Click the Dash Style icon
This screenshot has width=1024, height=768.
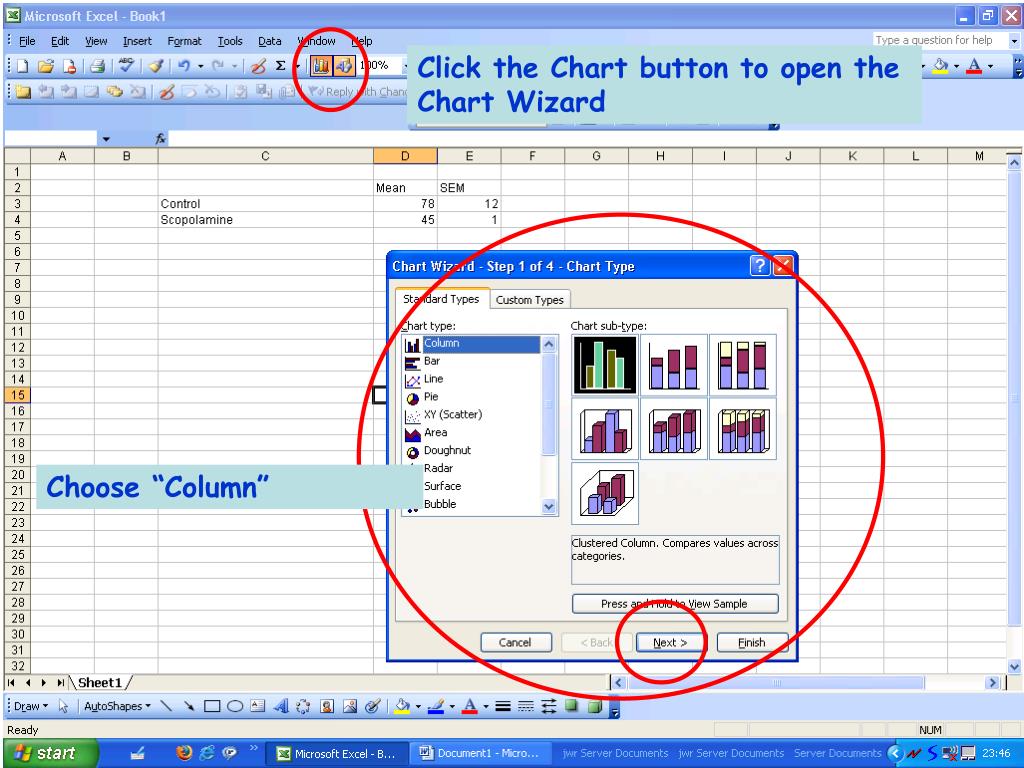tap(526, 706)
